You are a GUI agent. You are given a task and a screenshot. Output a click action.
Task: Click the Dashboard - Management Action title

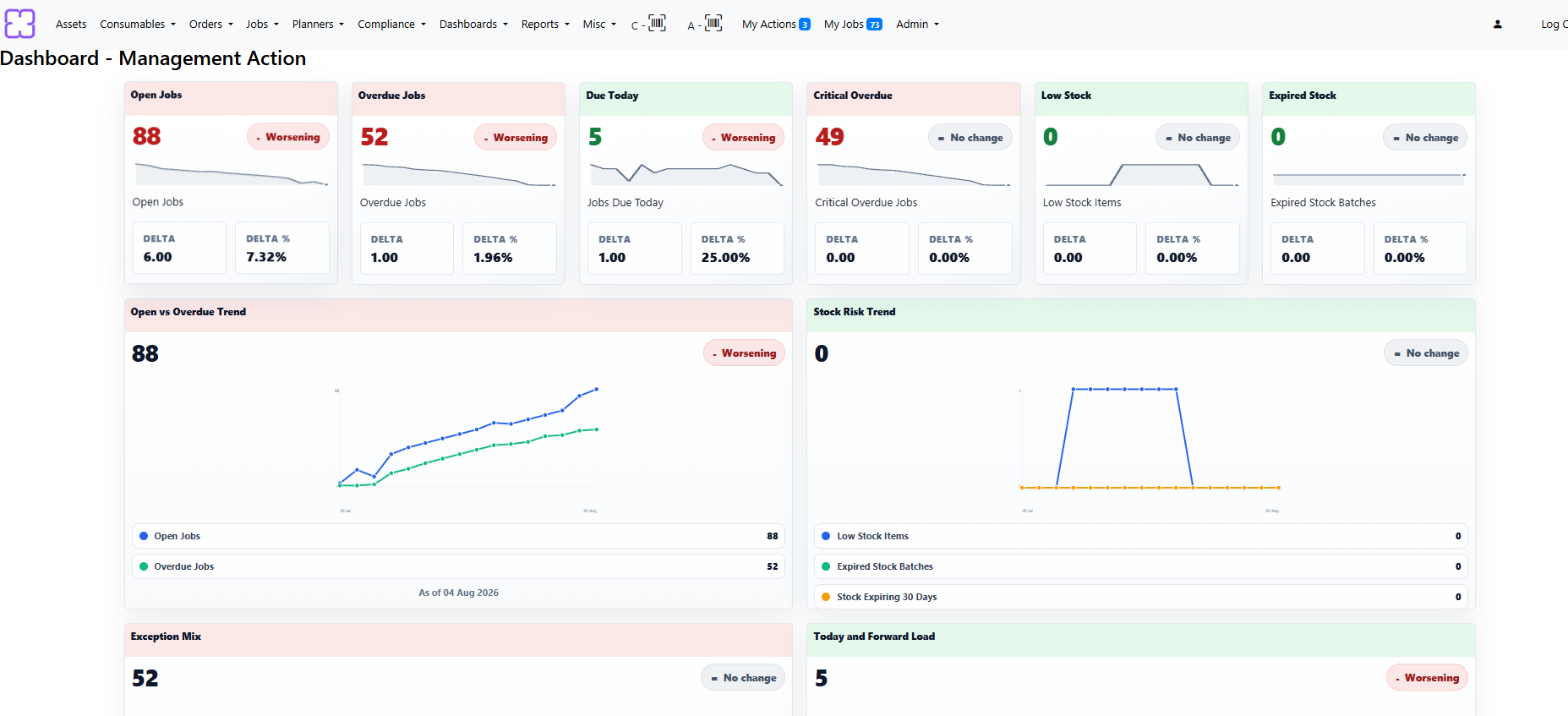coord(153,58)
